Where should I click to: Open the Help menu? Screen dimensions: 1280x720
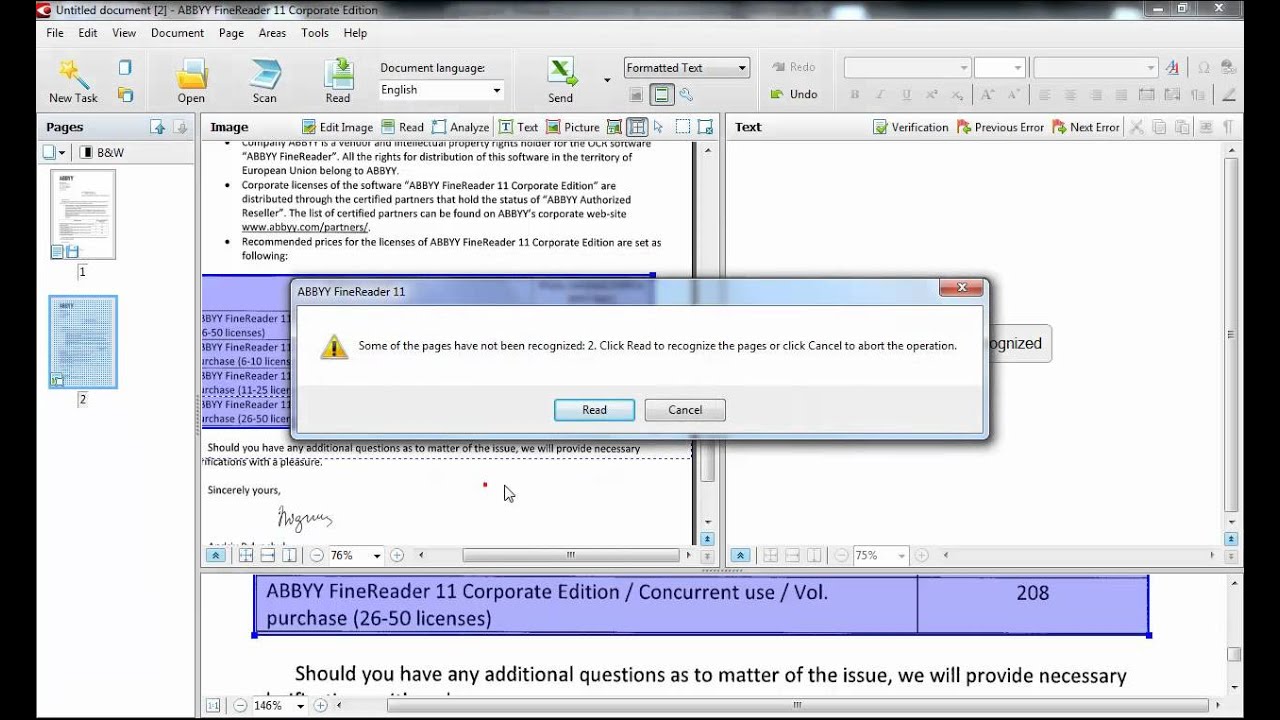pos(355,33)
